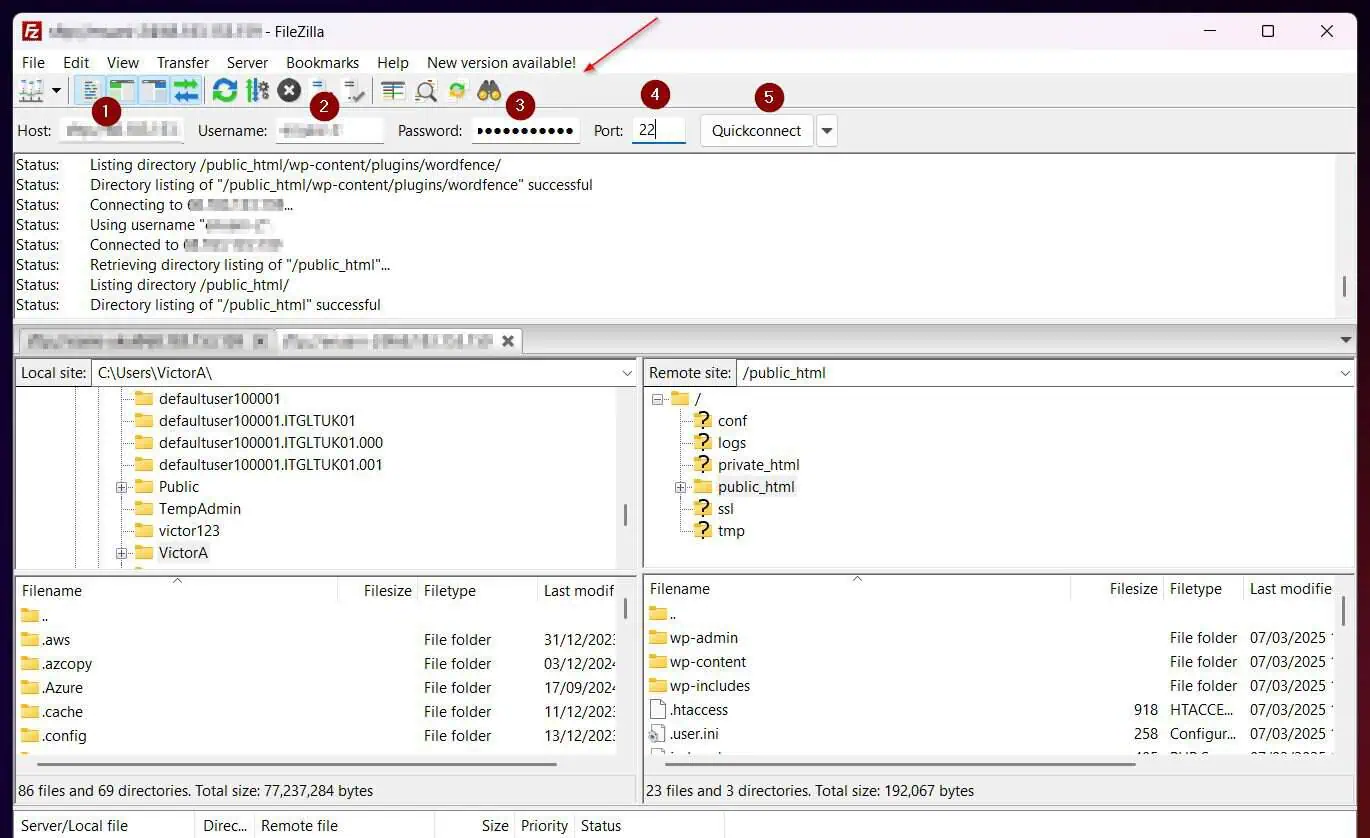Focus the Username input field

[x=330, y=130]
